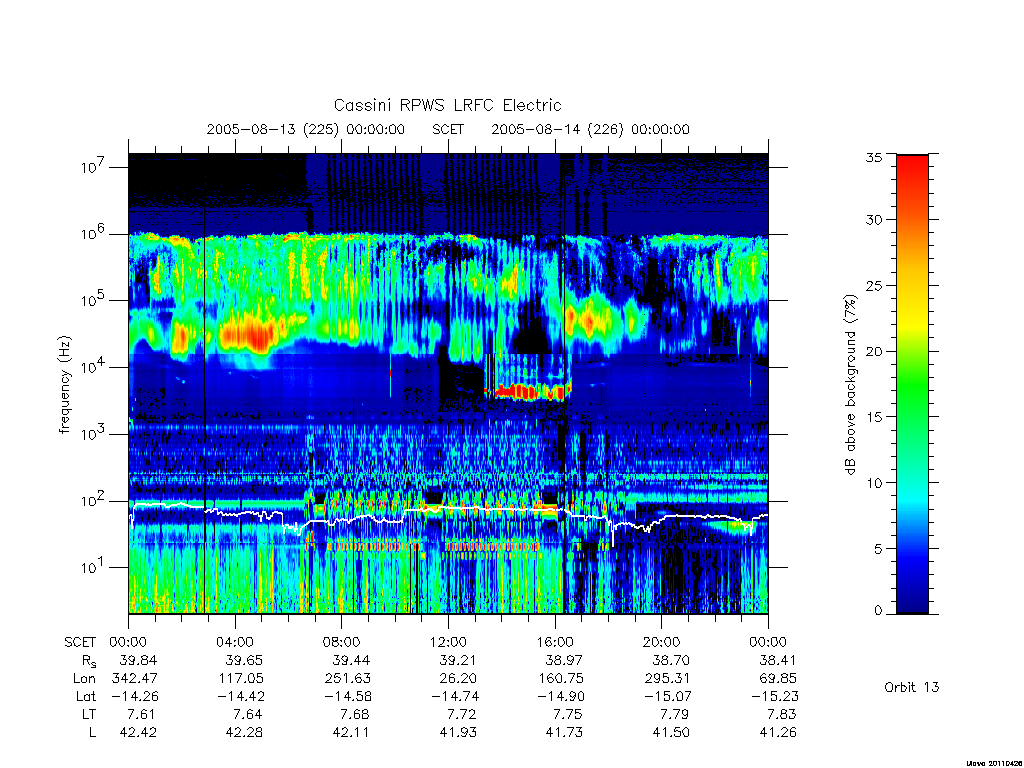Click the time tick label 12:00
This screenshot has height=768, width=1024.
click(x=448, y=642)
